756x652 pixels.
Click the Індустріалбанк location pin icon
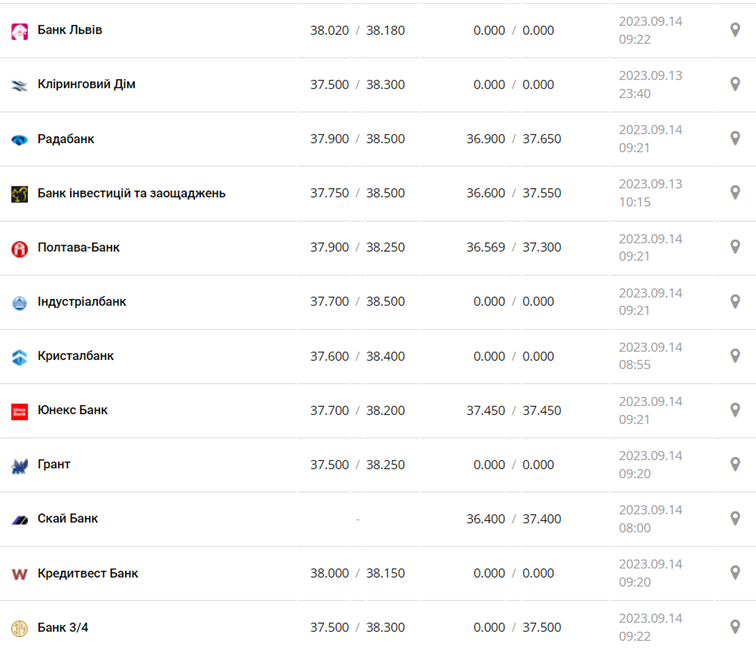[x=735, y=302]
